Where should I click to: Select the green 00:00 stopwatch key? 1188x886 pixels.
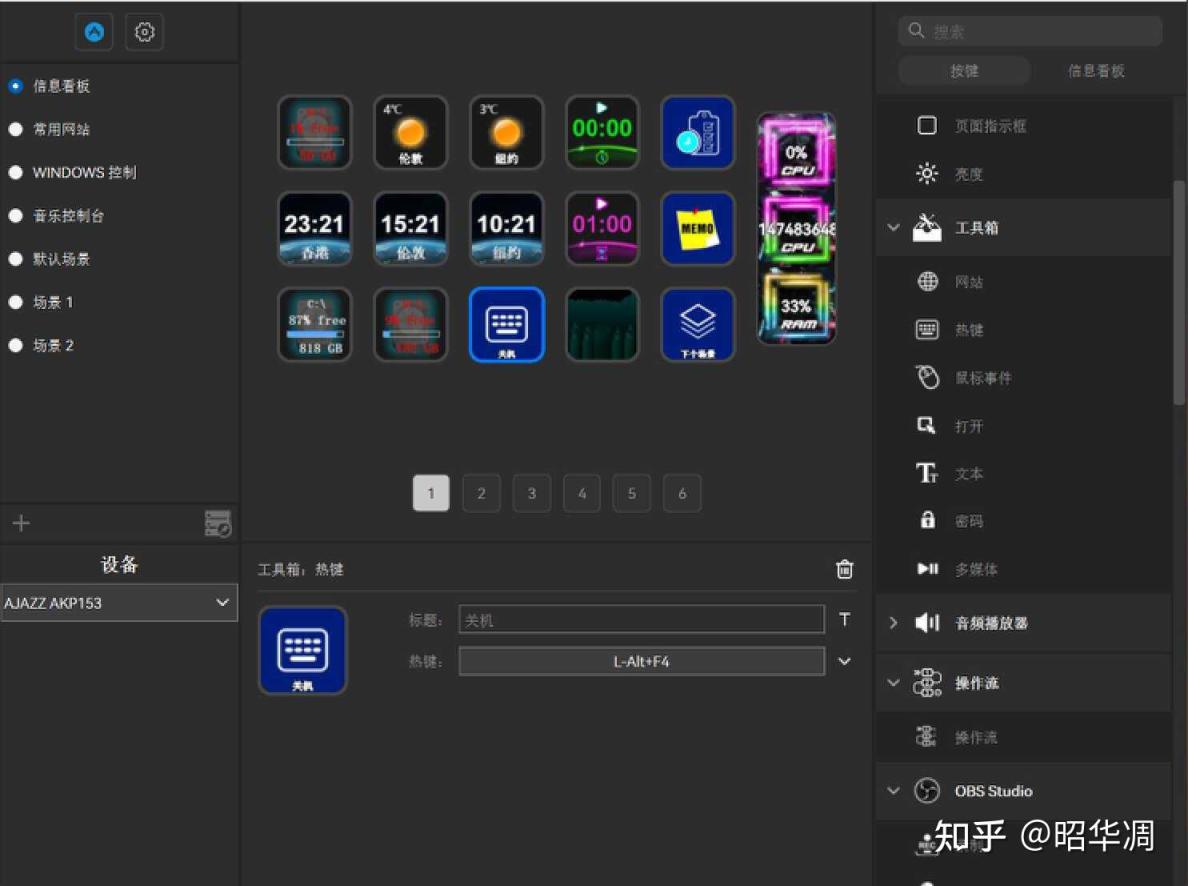coord(602,133)
